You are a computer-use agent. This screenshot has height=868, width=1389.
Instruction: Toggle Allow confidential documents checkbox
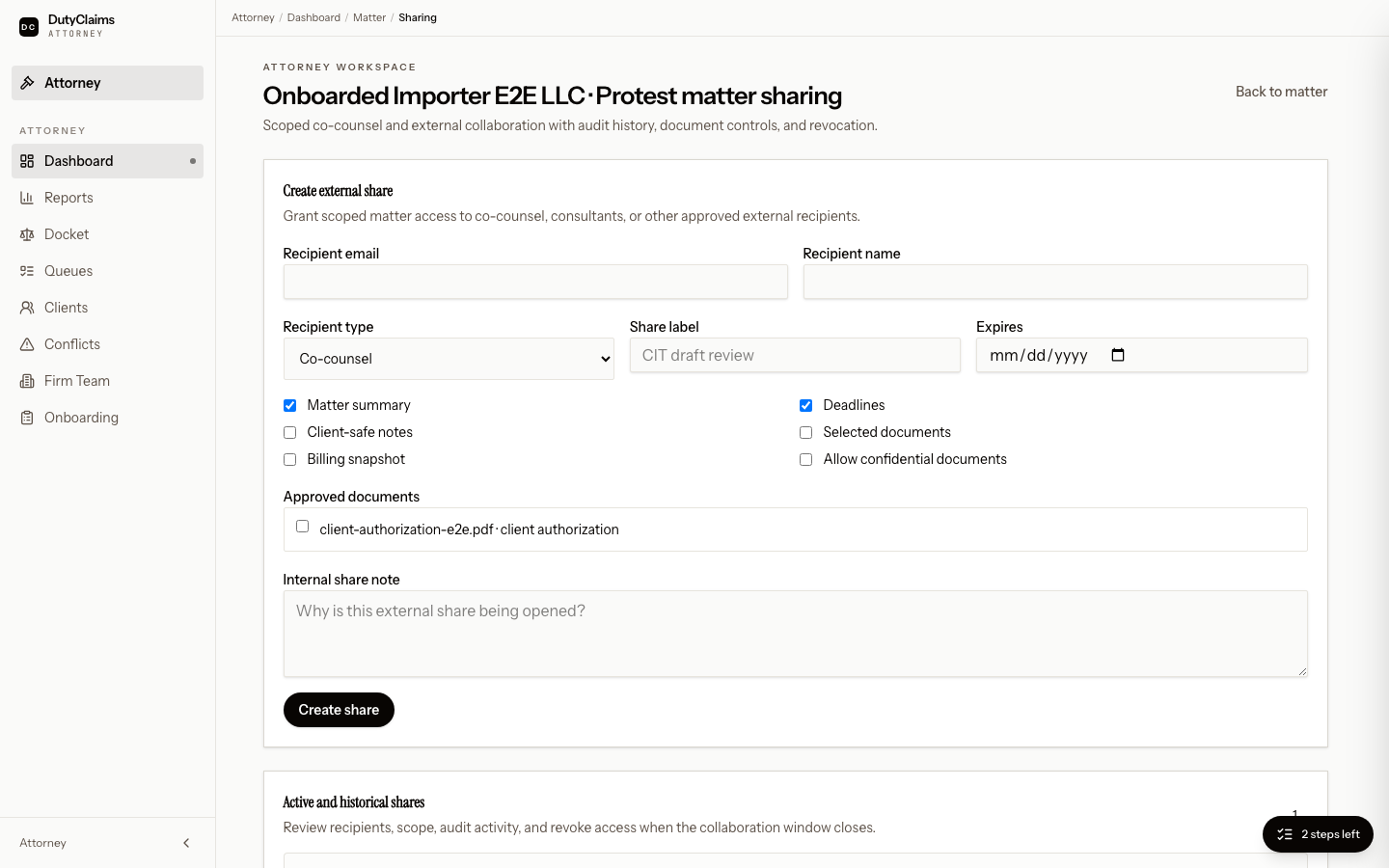pyautogui.click(x=805, y=459)
